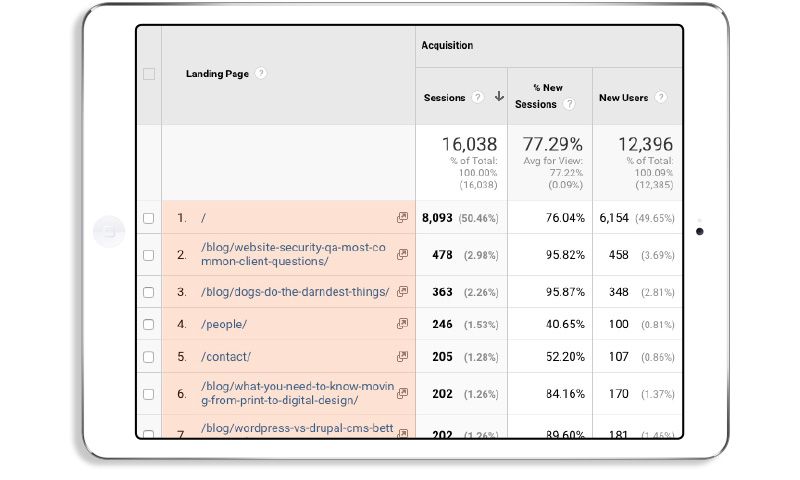This screenshot has height=480, width=800.
Task: Select average new sessions value 77.29%
Action: (x=553, y=144)
